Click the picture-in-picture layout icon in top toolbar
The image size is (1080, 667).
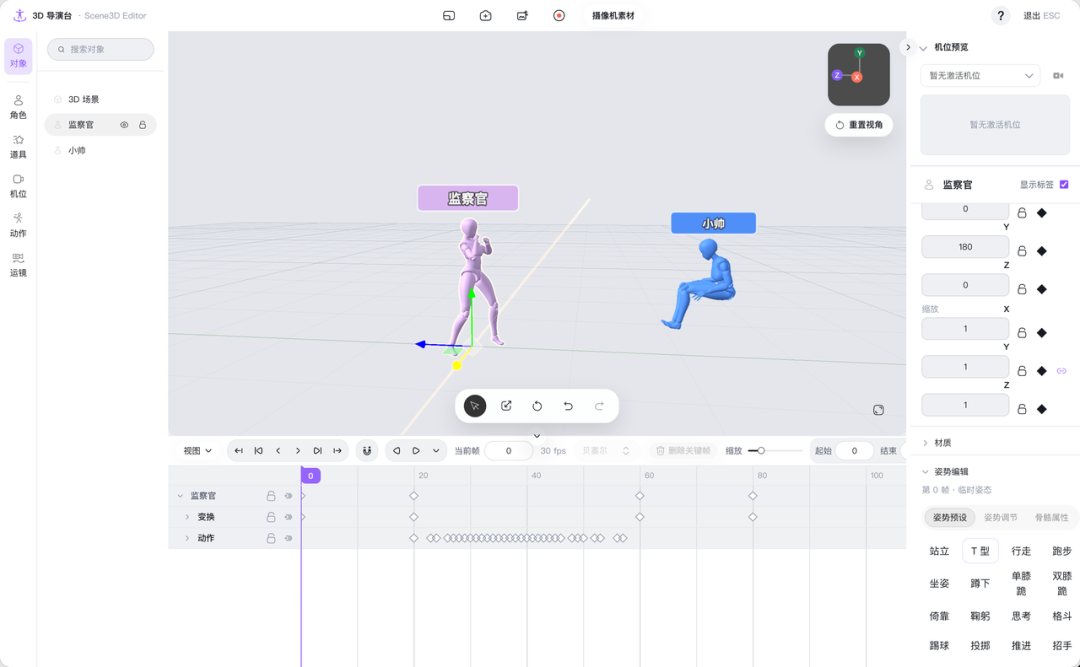click(x=449, y=15)
